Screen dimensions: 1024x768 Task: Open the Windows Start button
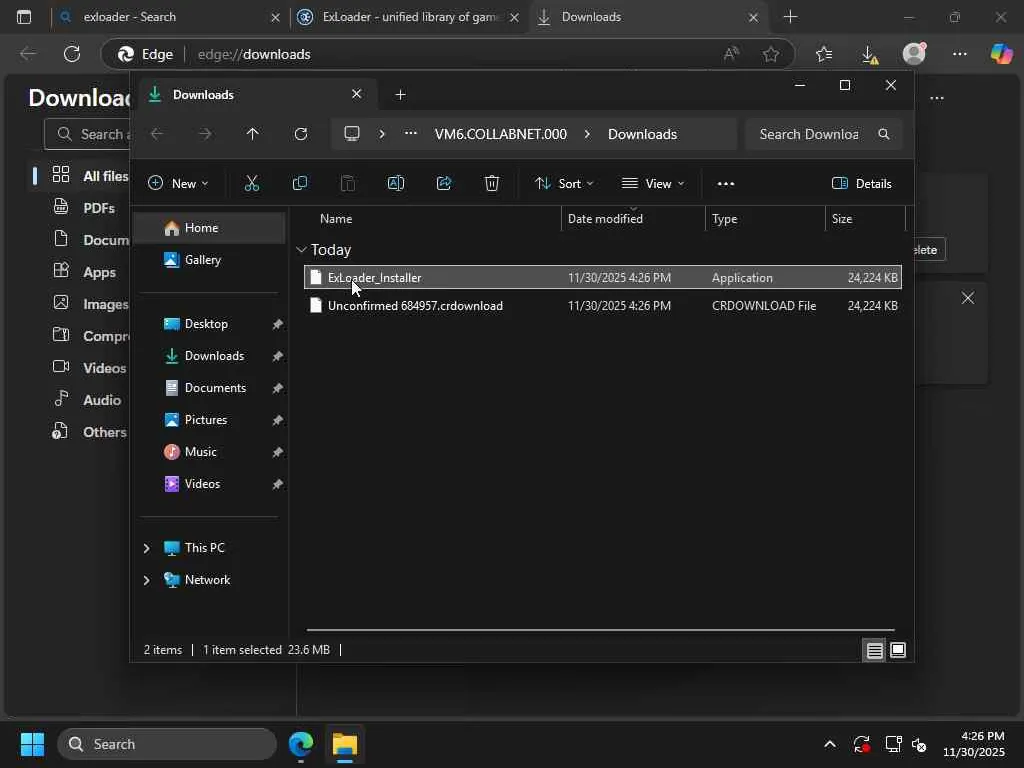tap(32, 744)
